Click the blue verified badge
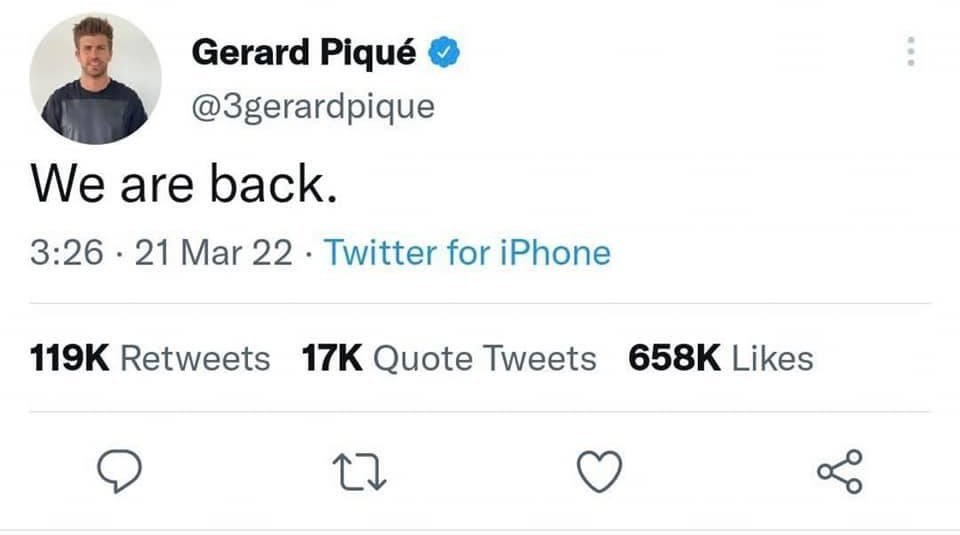The height and width of the screenshot is (535, 960). [x=444, y=52]
